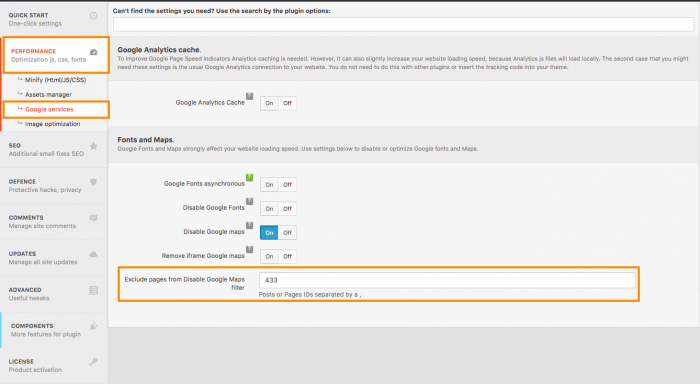
Task: Set Disable Google maps to Off
Action: click(x=287, y=233)
